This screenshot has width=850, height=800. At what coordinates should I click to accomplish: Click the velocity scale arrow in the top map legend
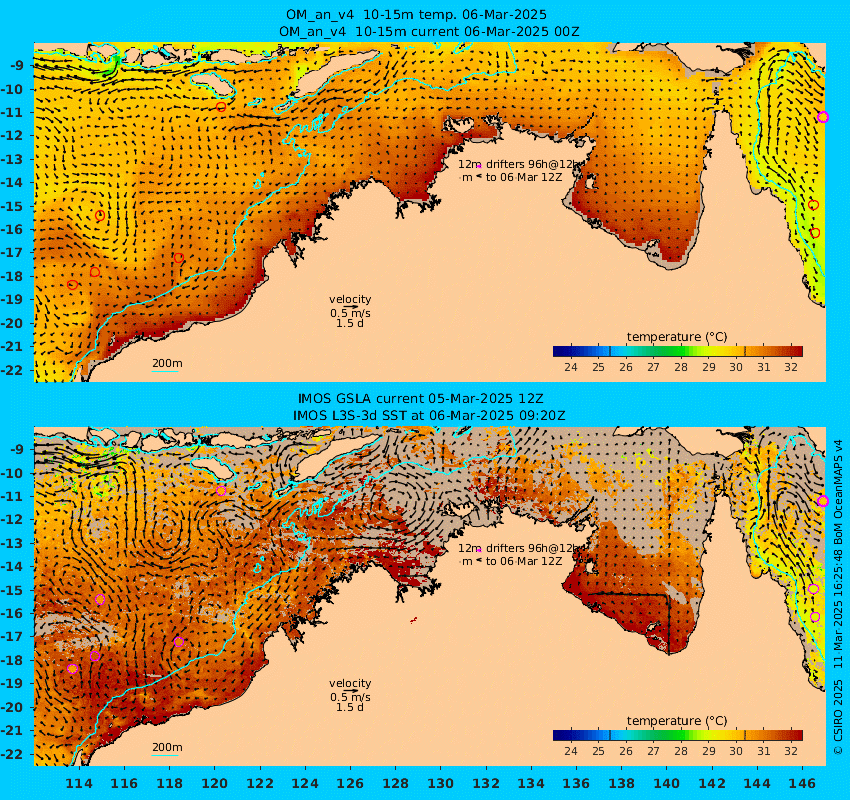coord(352,307)
